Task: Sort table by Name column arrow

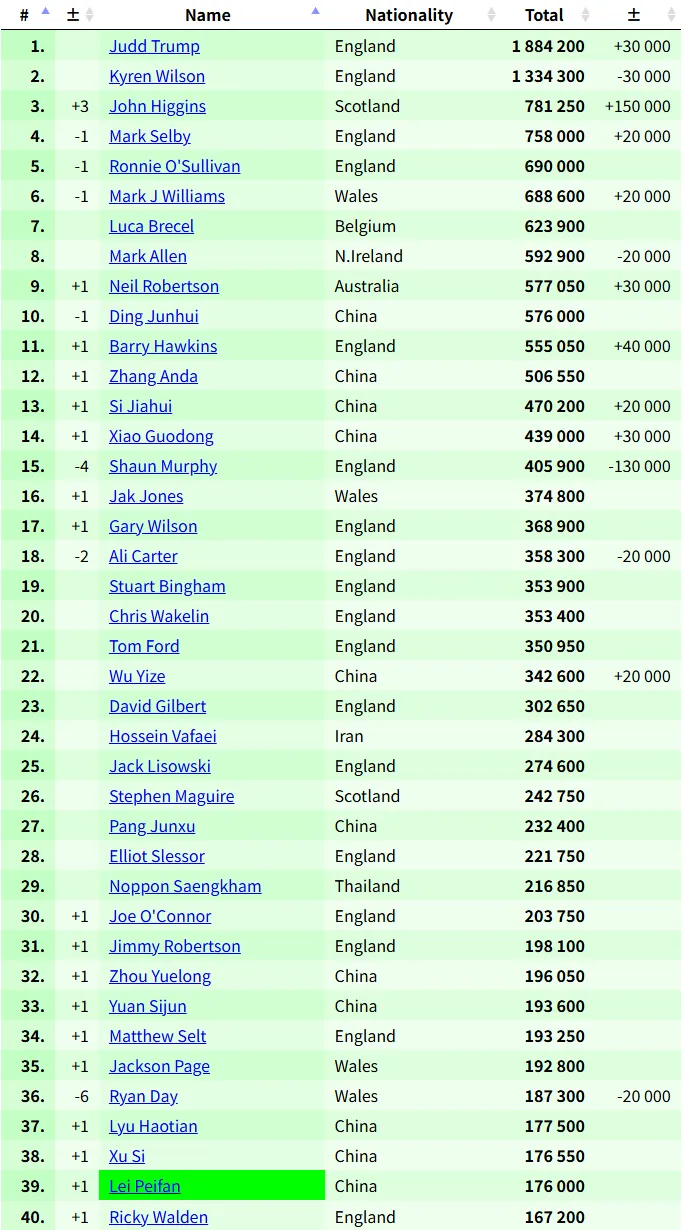Action: (315, 14)
